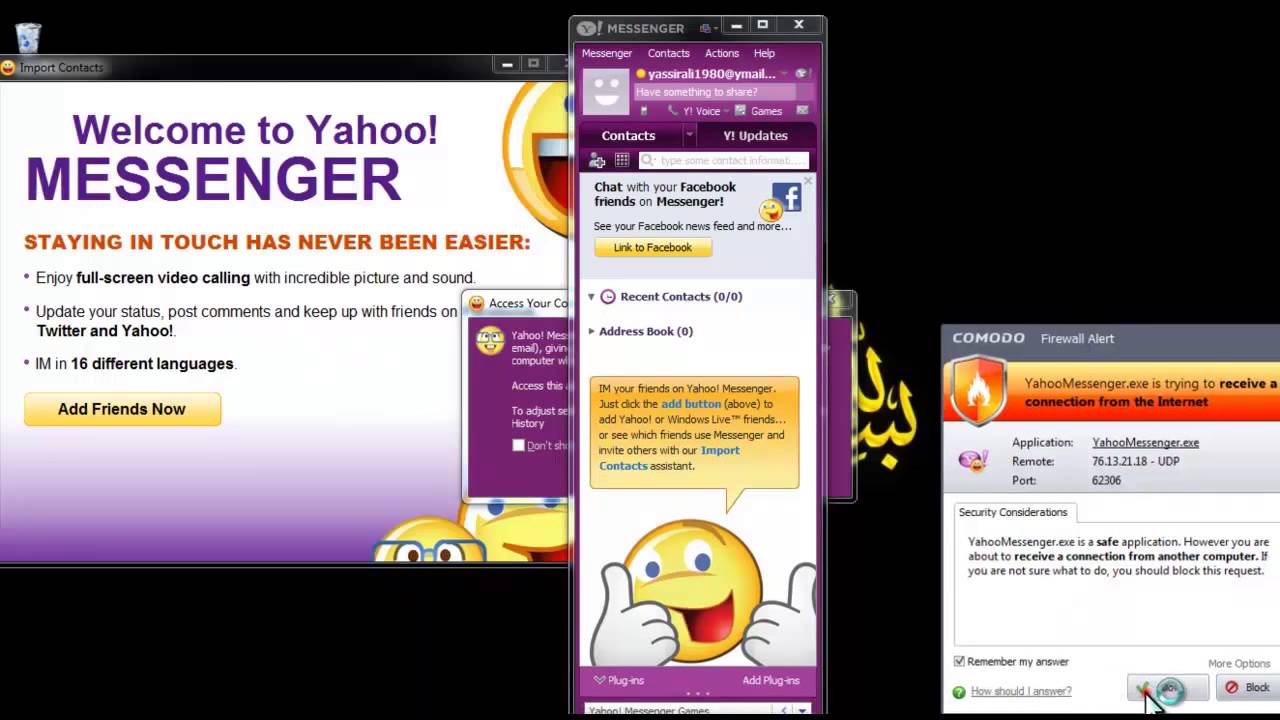Click the three-dot plug-ins panel handle
The width and height of the screenshot is (1280, 720).
click(x=698, y=693)
